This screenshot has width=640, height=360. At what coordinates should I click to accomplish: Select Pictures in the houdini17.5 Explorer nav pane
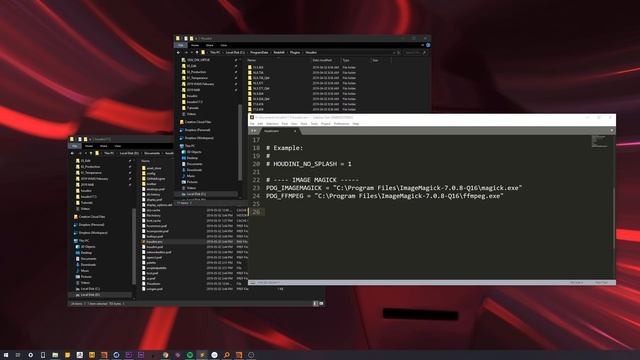point(84,276)
